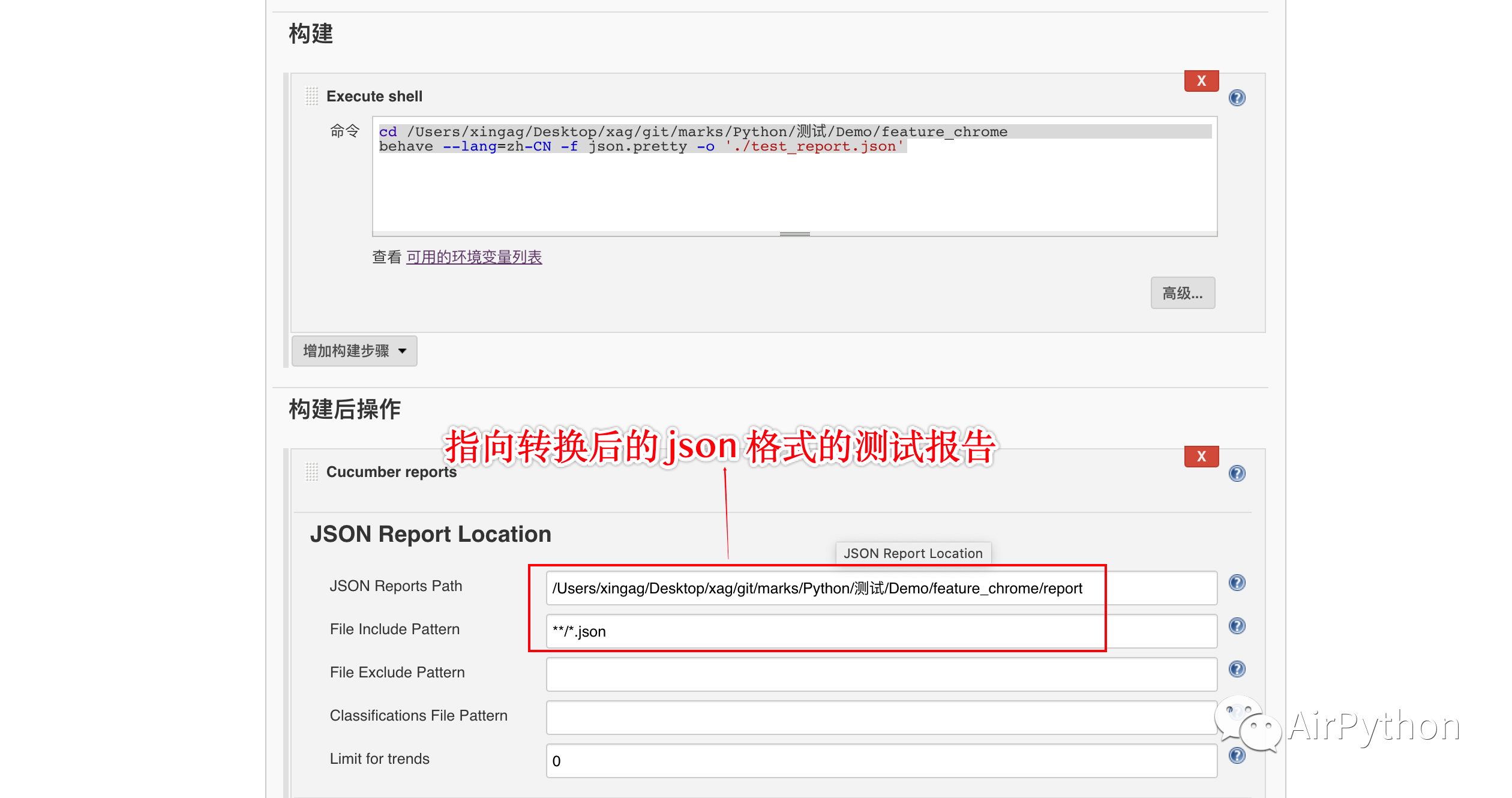Click the File Exclude Pattern field
Screen dimensions: 1512x798
click(881, 674)
